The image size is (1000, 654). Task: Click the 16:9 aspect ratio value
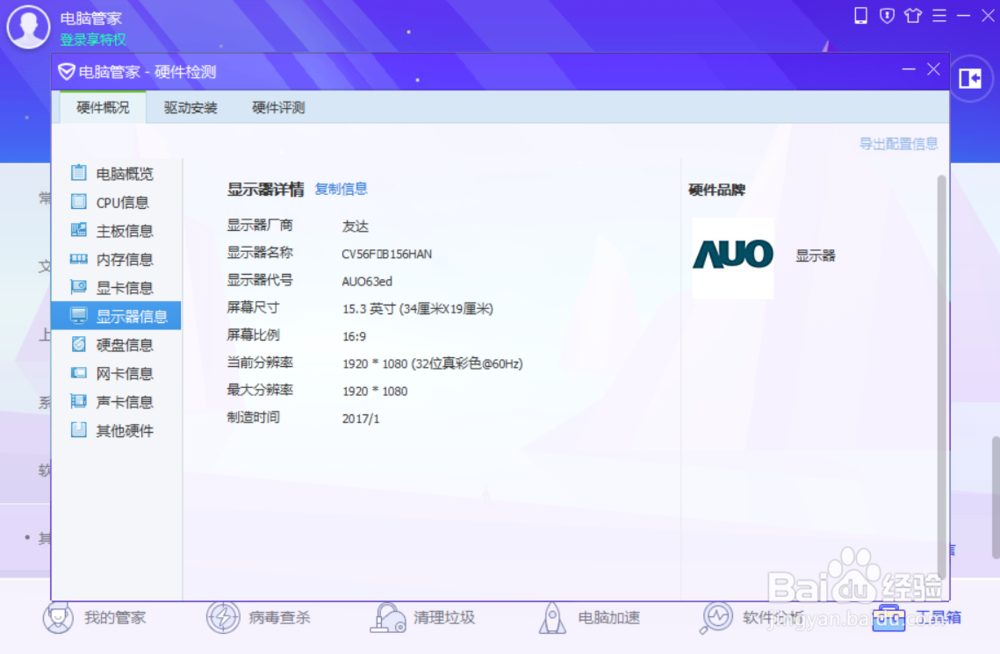coord(354,336)
